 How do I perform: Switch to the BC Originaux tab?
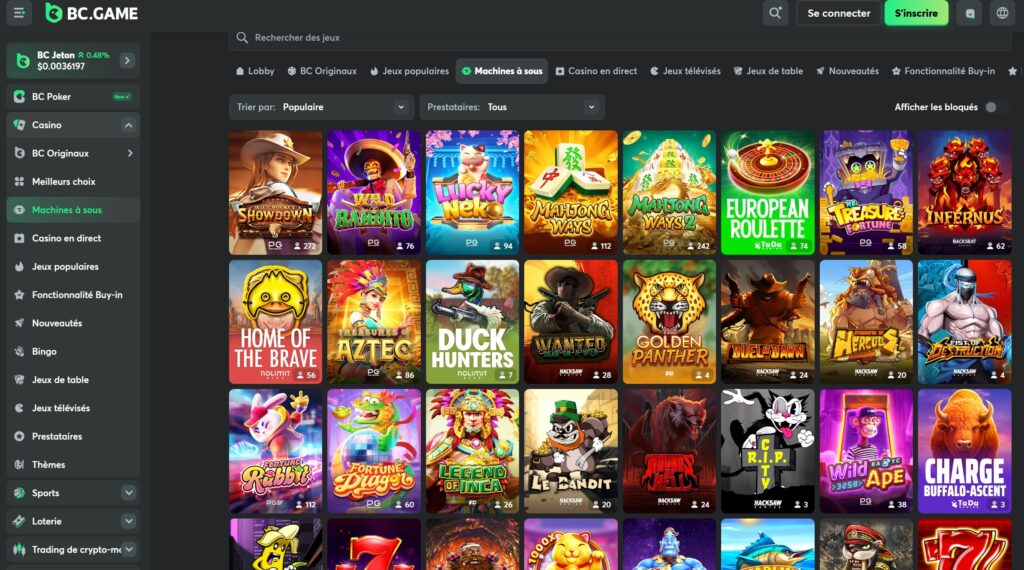click(322, 71)
